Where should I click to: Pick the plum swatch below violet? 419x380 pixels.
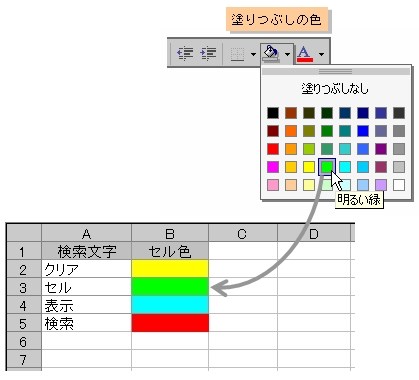pyautogui.click(x=381, y=167)
